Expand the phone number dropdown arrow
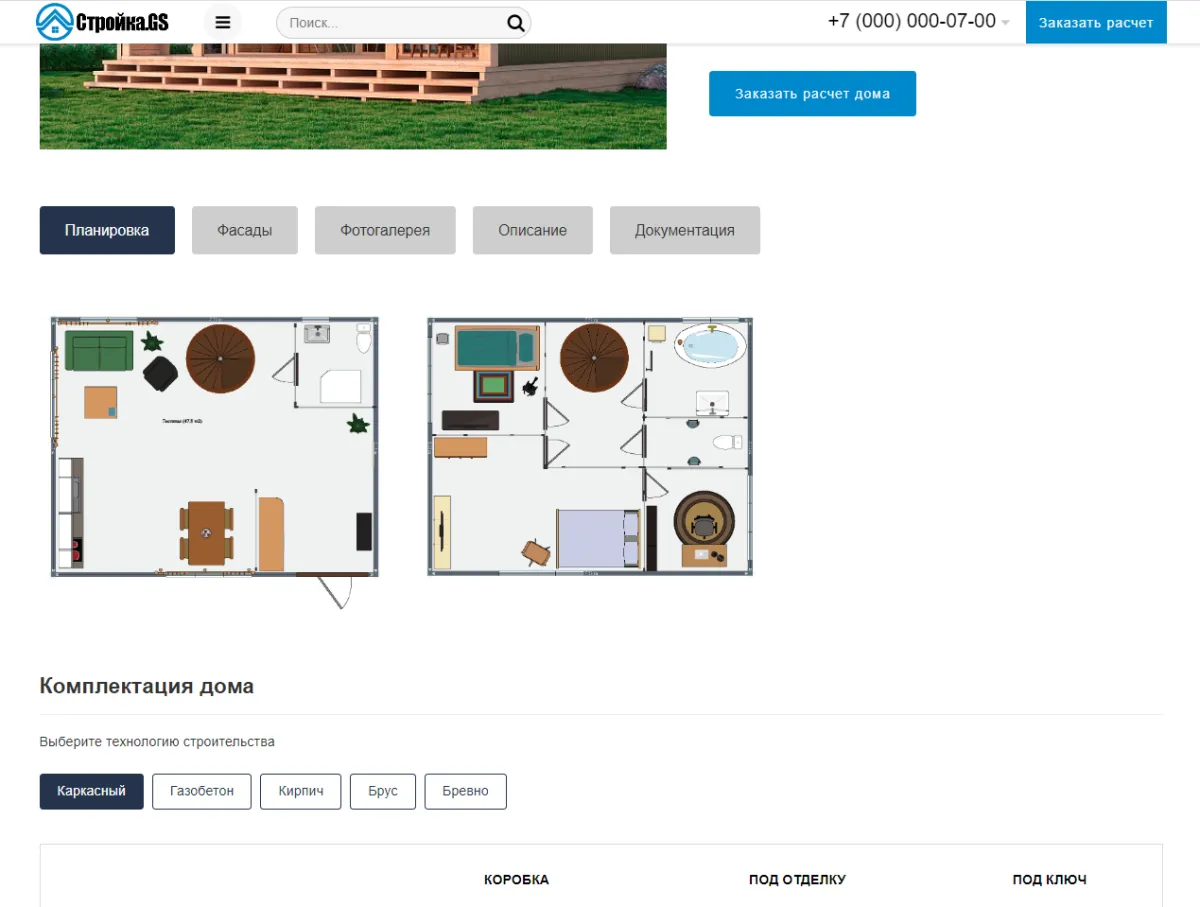The width and height of the screenshot is (1200, 907). coord(1005,23)
